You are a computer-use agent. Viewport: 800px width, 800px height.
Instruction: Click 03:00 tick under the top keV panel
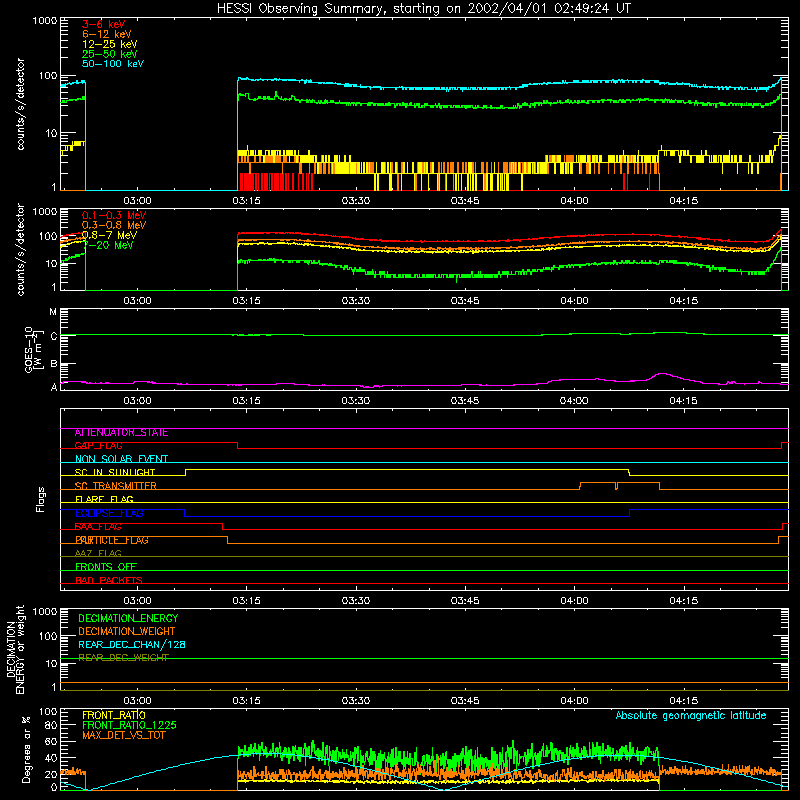click(x=137, y=201)
